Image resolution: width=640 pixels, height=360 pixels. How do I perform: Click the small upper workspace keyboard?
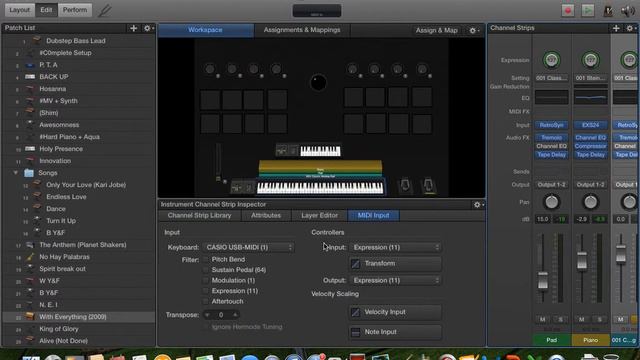[x=320, y=151]
